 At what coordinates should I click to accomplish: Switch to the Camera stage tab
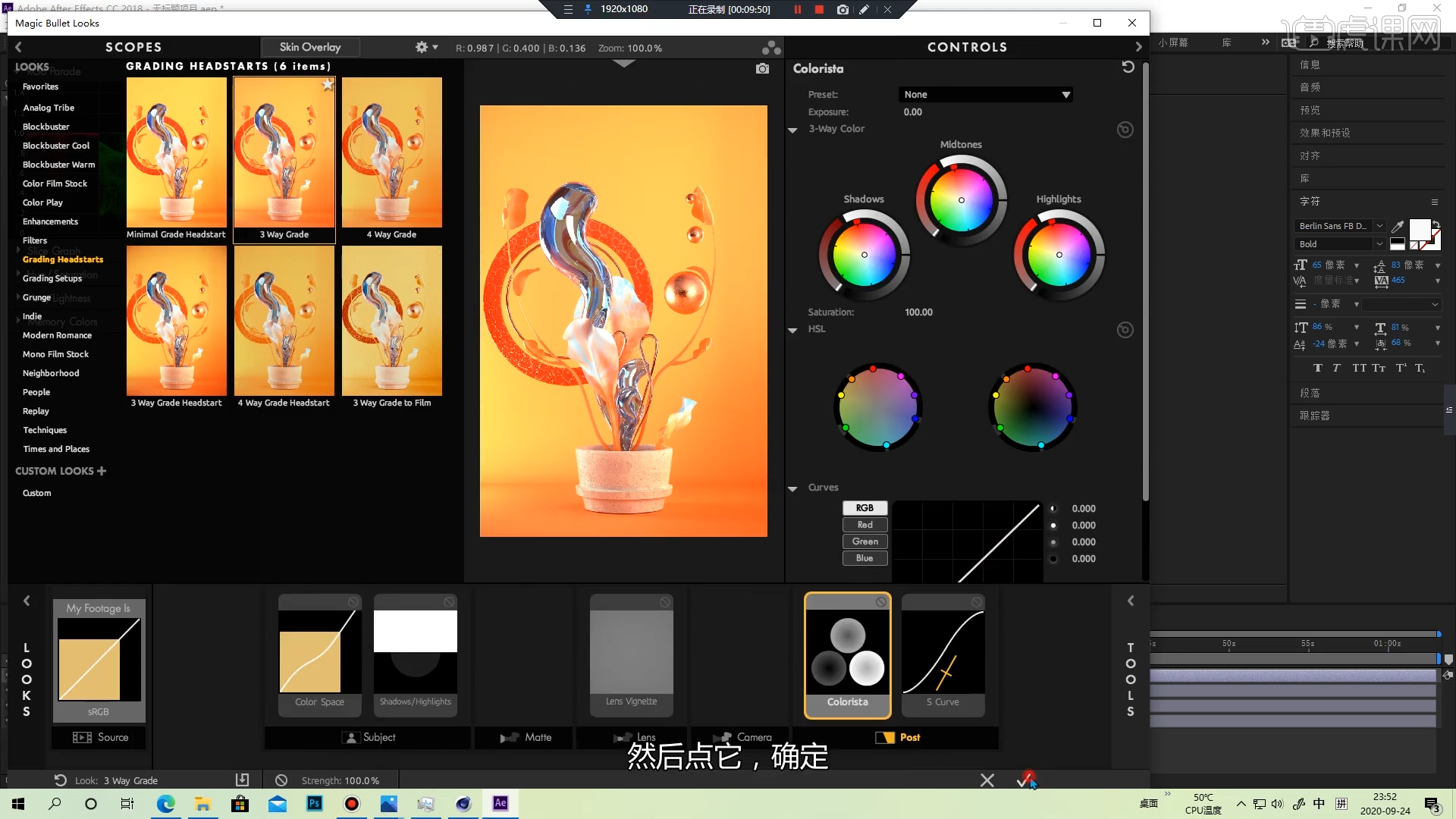tap(742, 737)
